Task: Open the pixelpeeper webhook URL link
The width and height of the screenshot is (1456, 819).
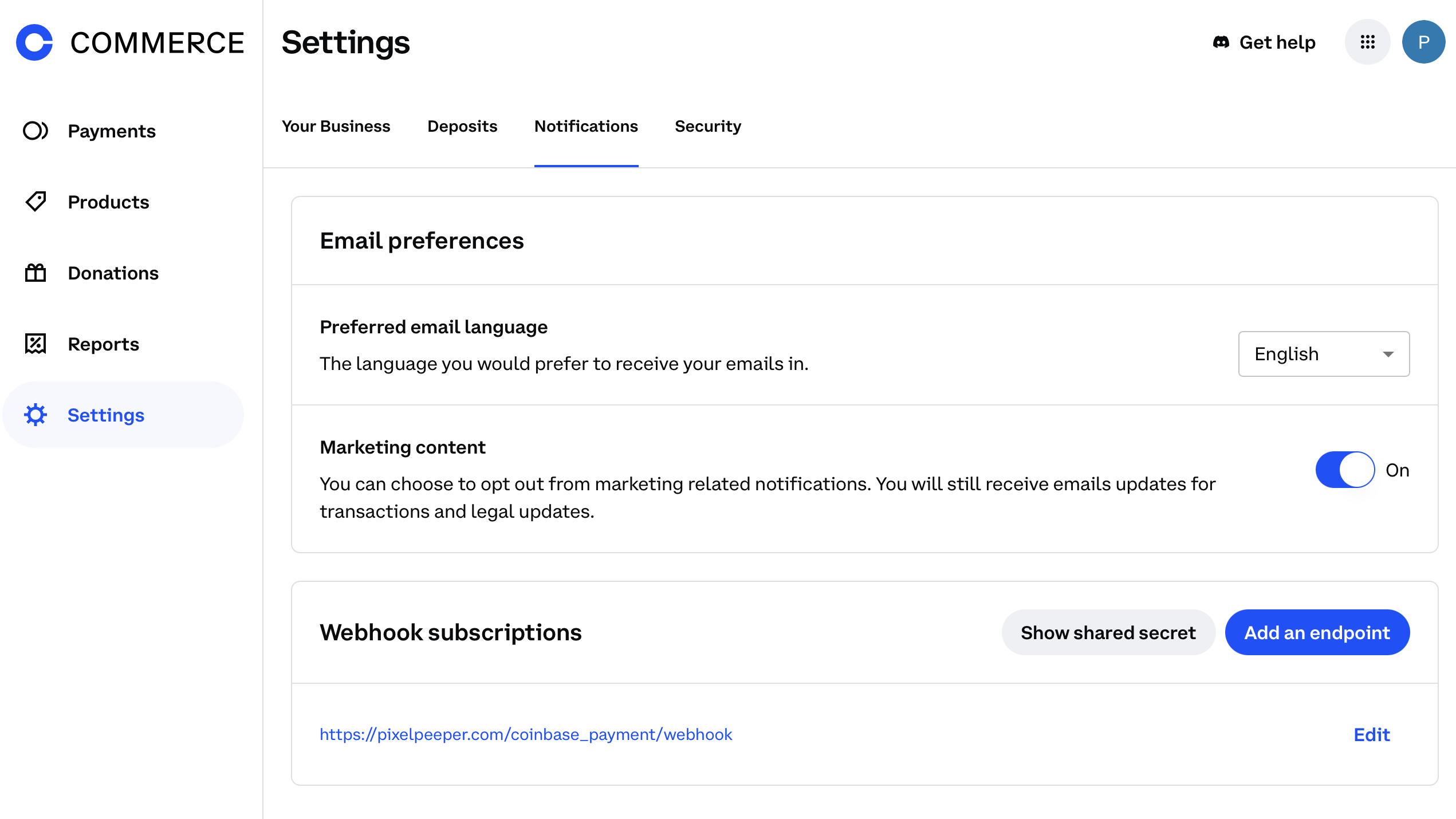Action: coord(525,734)
